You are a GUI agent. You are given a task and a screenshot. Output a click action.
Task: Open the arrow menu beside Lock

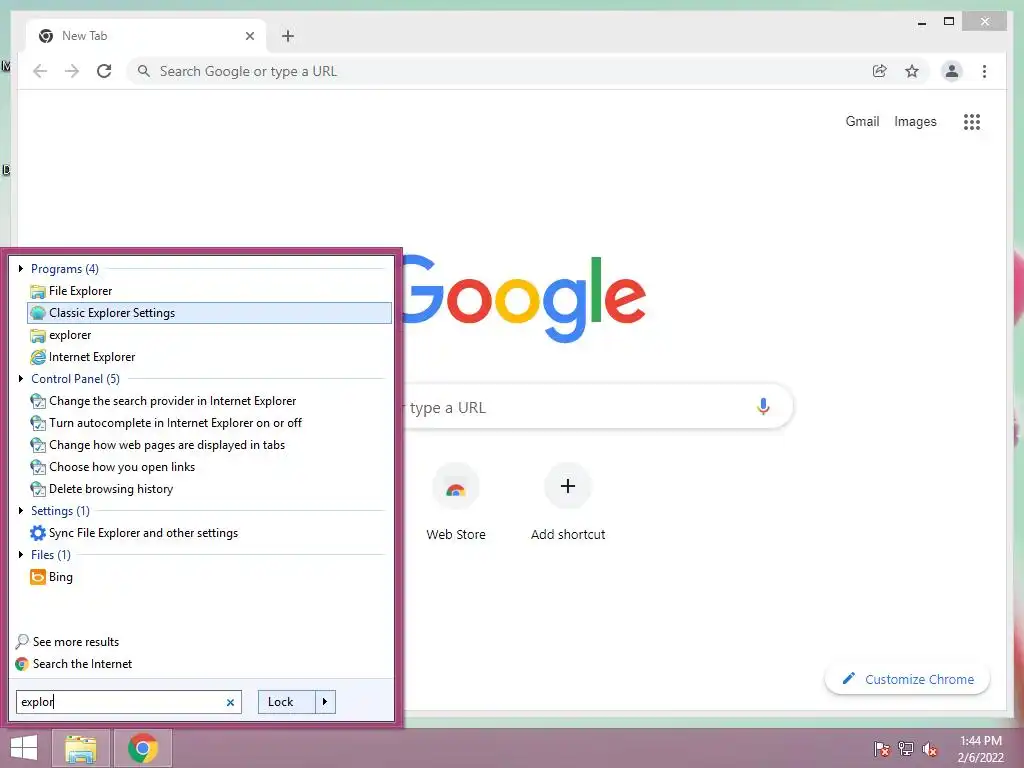point(325,702)
